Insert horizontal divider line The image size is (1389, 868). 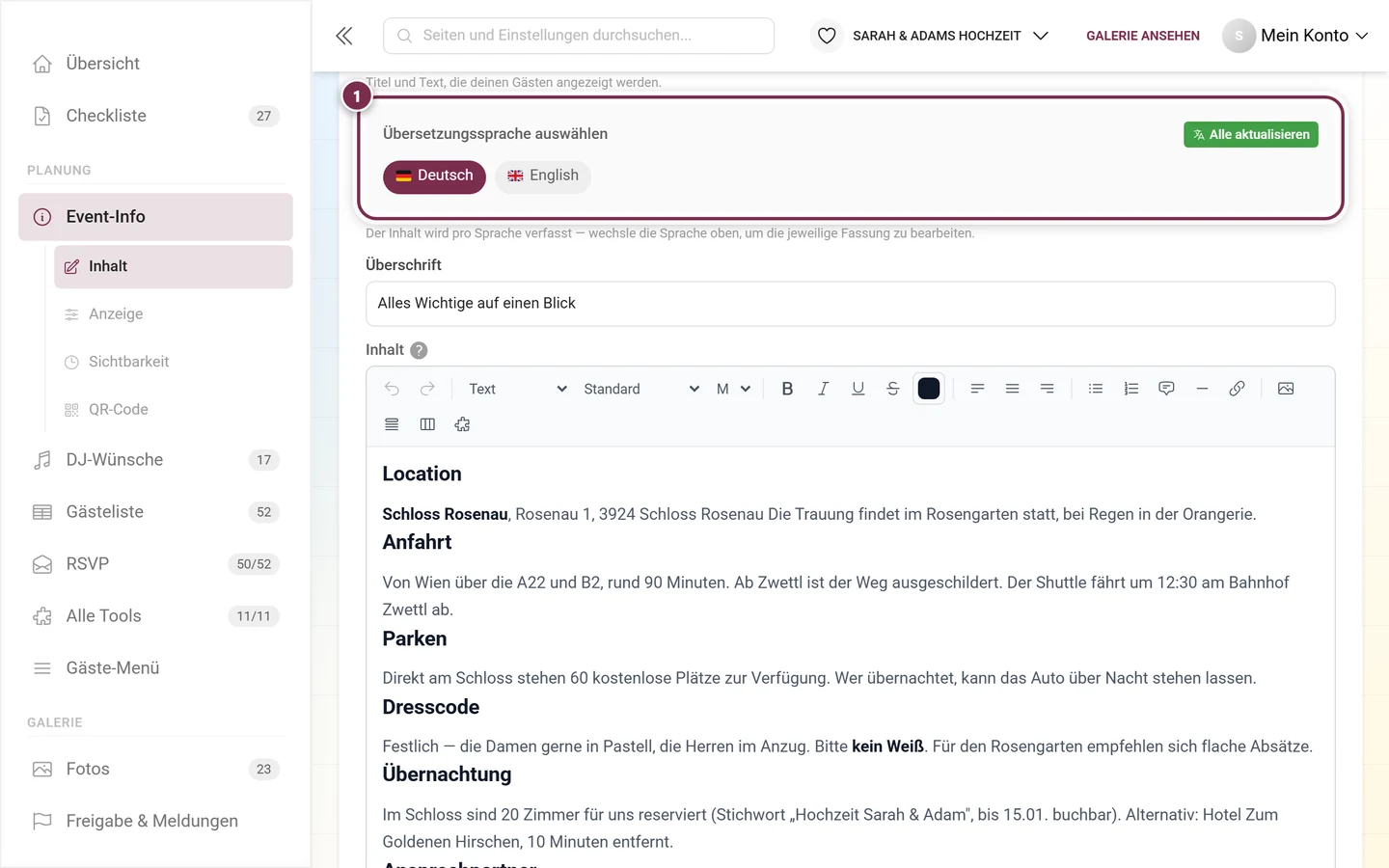tap(1202, 389)
